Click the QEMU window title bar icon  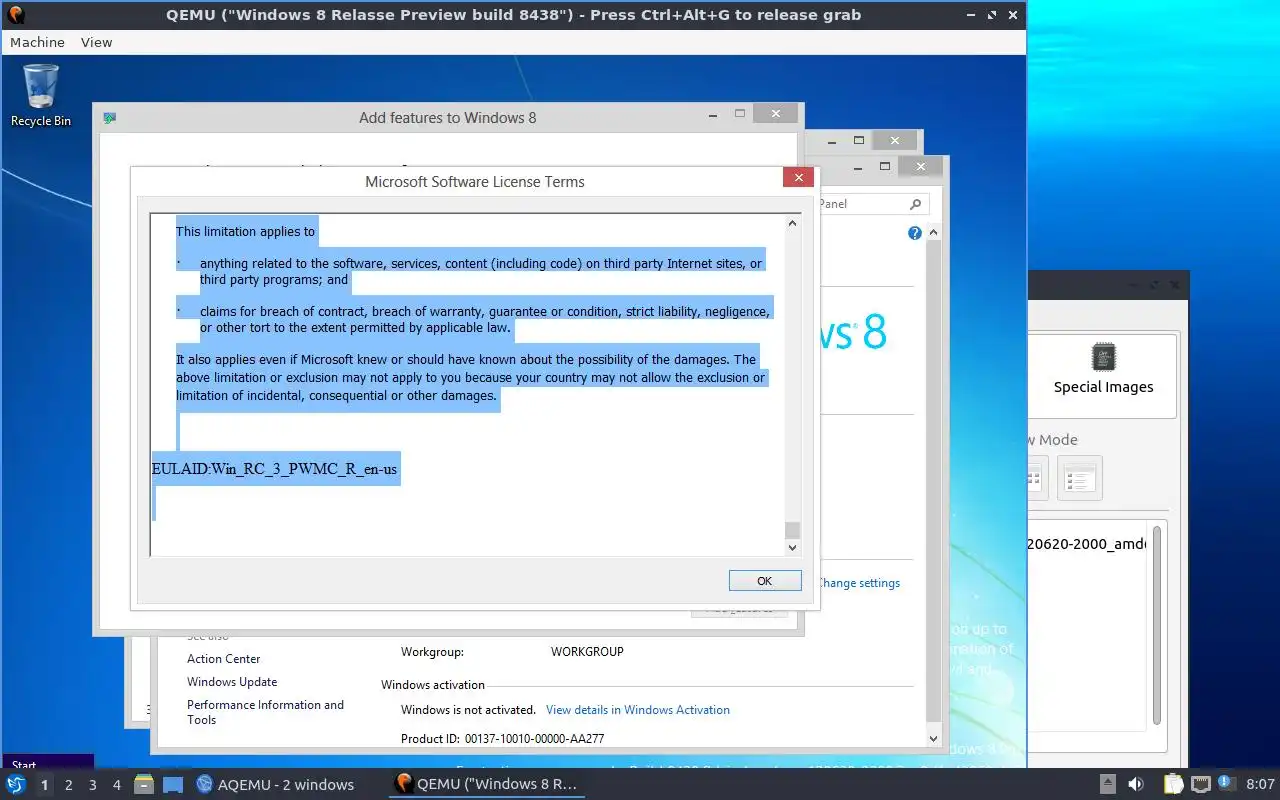point(15,14)
